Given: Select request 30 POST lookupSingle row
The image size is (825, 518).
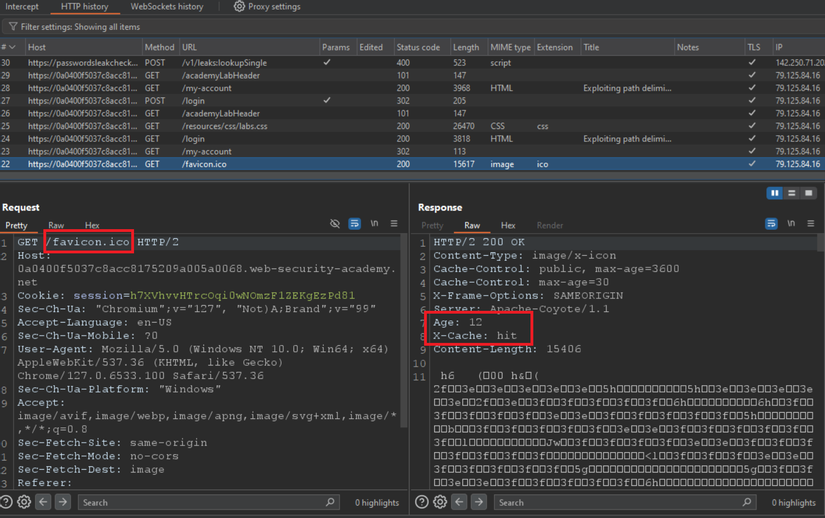Looking at the screenshot, I should point(412,63).
